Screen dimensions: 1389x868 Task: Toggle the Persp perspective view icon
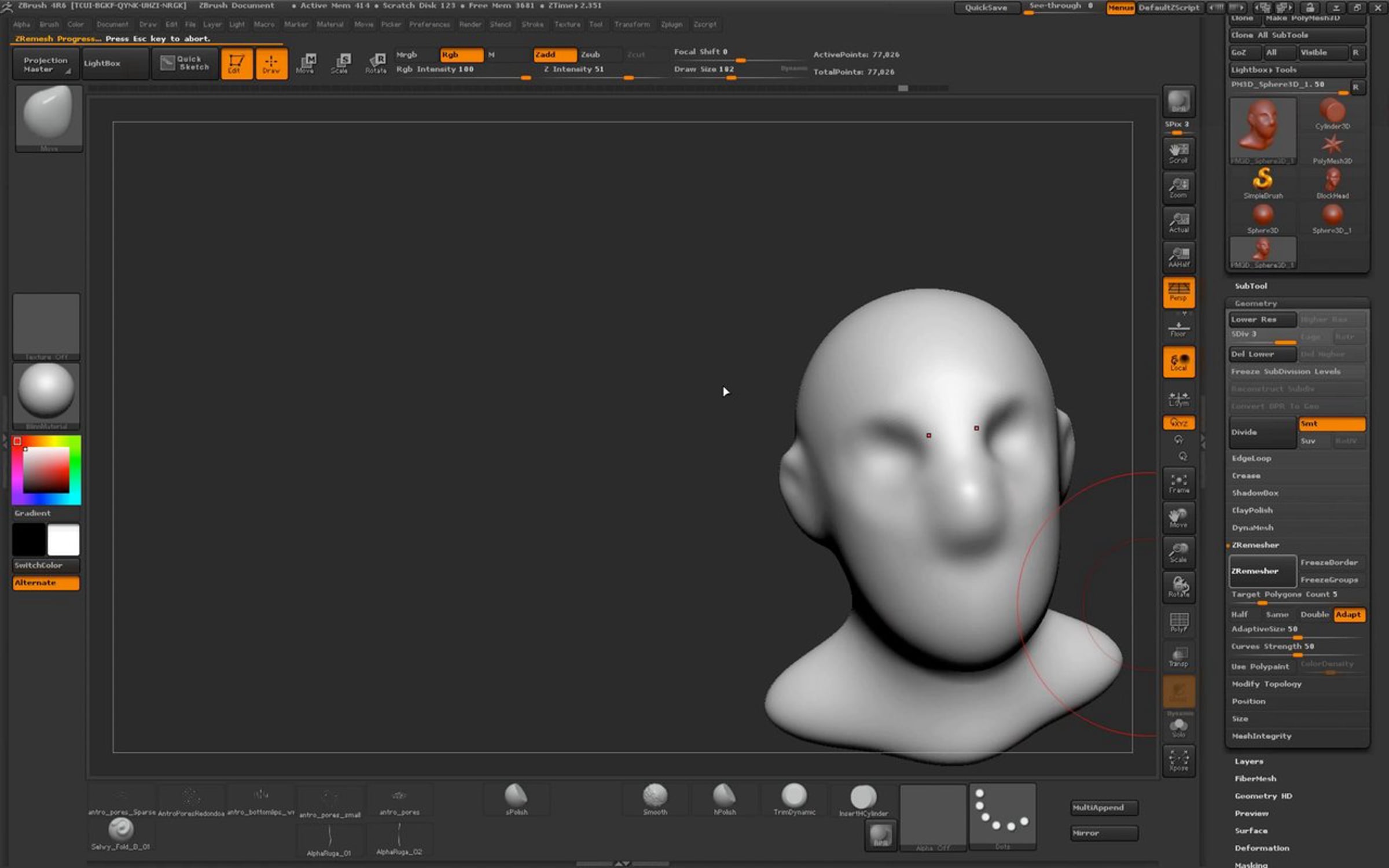pos(1178,292)
